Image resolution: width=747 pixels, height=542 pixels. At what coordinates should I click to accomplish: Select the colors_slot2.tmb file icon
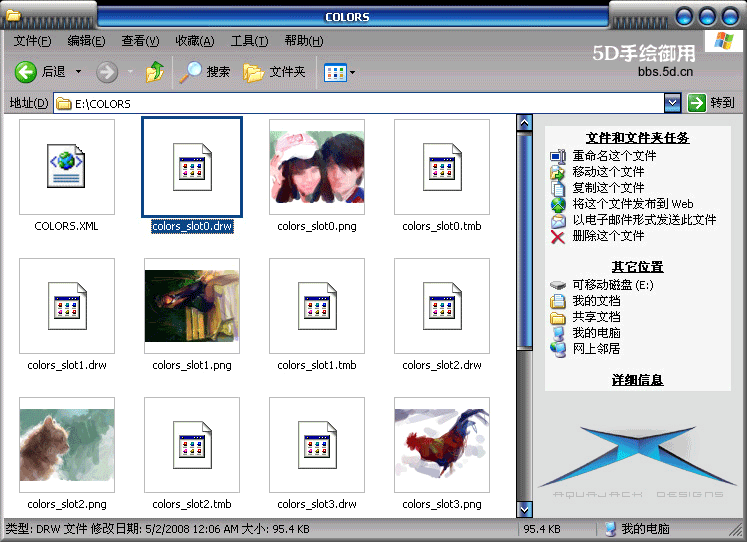coord(192,445)
